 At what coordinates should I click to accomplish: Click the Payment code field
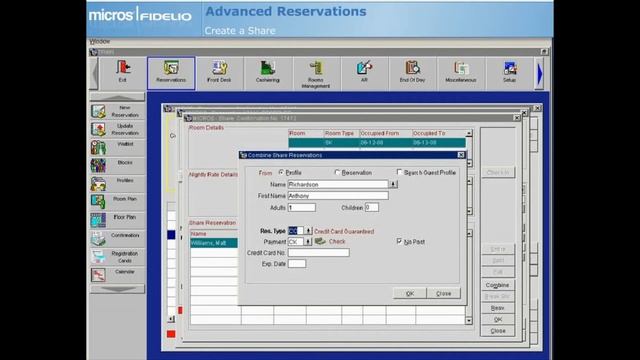(296, 242)
